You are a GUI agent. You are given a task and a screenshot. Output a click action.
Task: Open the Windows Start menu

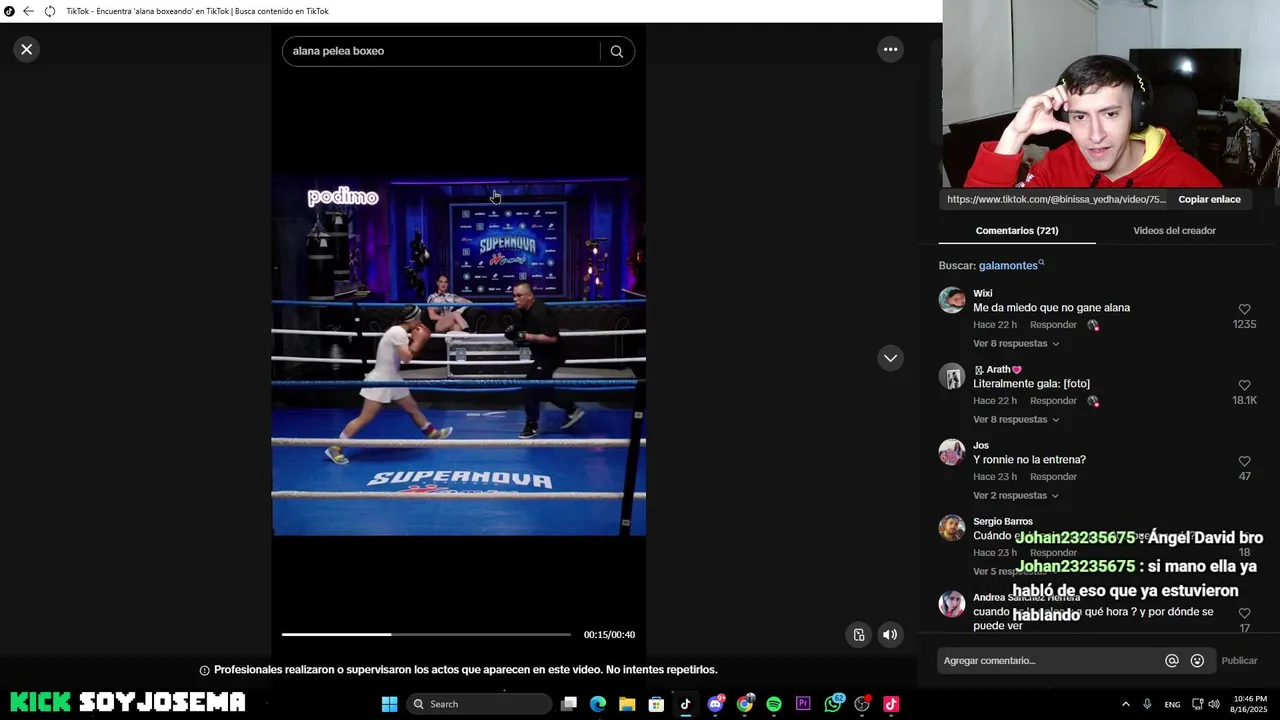(389, 704)
